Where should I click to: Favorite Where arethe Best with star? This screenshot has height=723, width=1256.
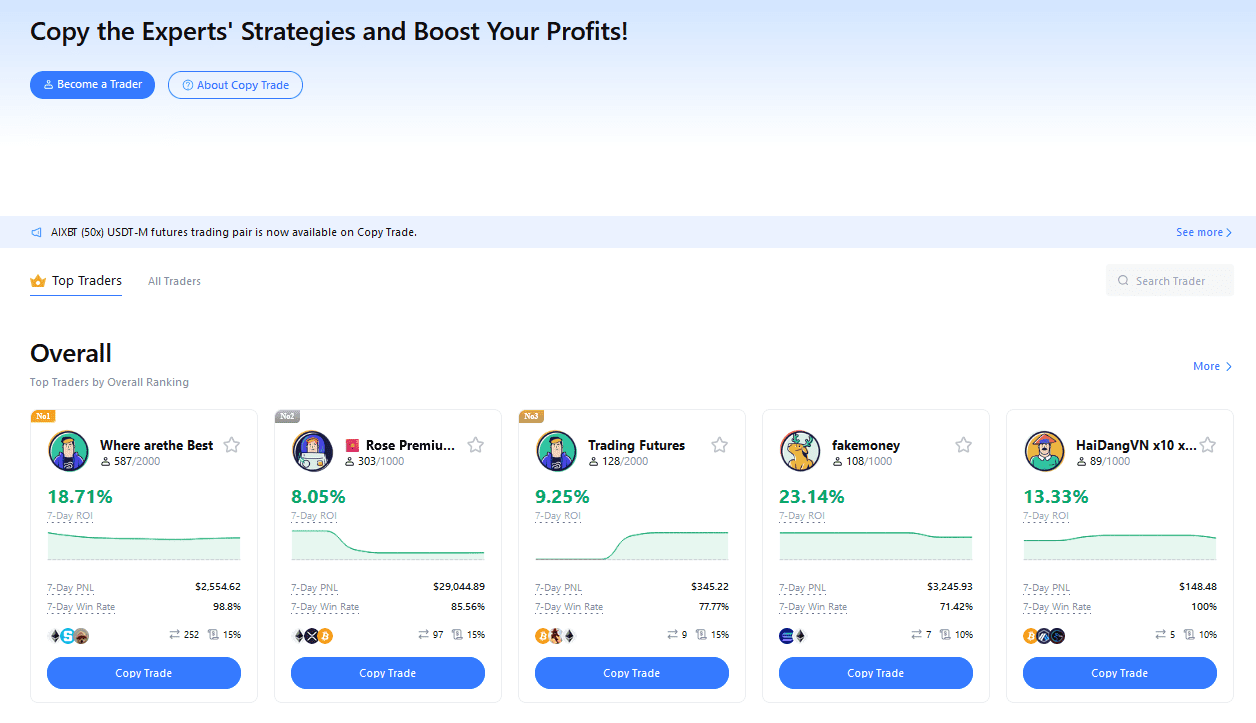tap(231, 445)
